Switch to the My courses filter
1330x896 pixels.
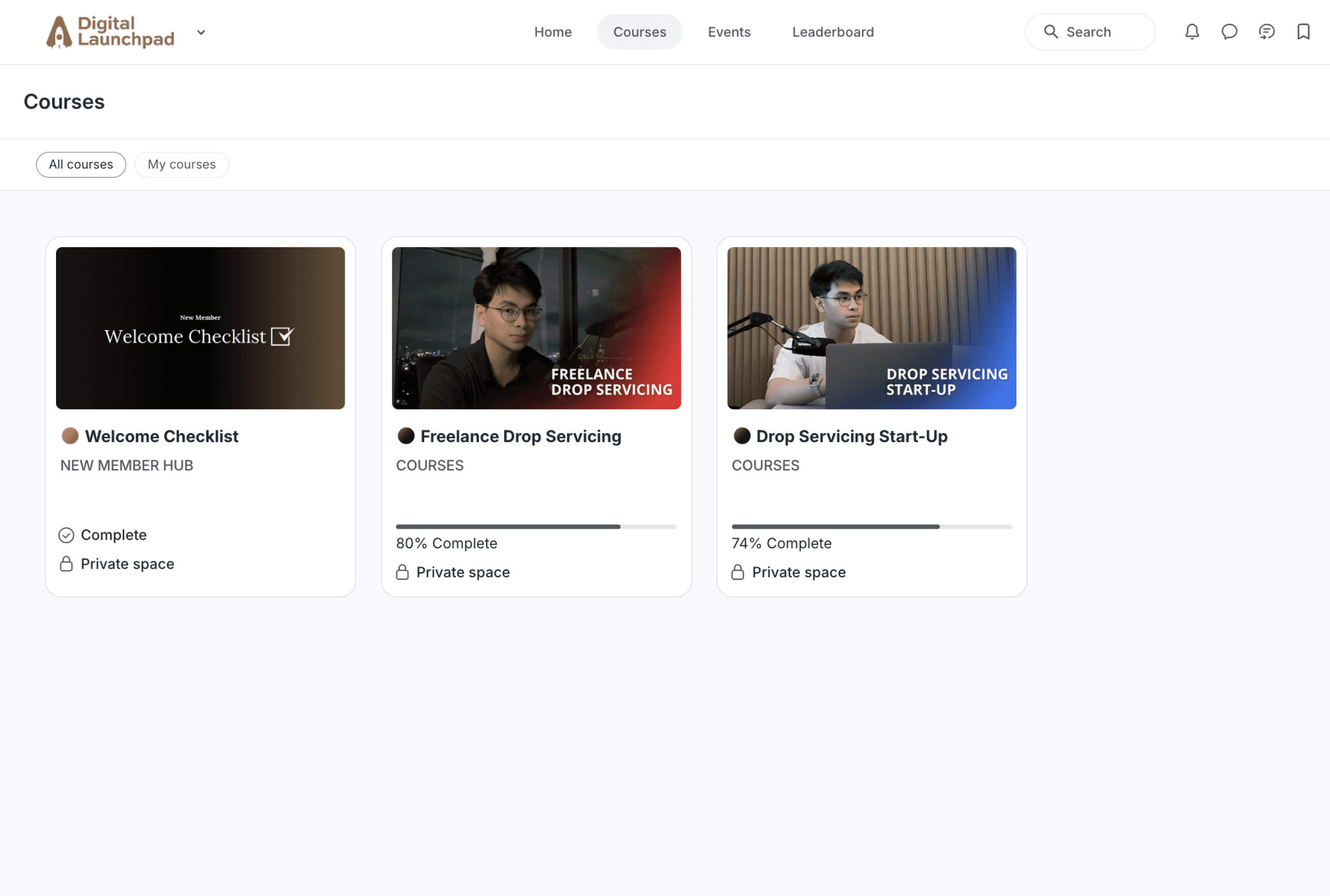(x=182, y=164)
